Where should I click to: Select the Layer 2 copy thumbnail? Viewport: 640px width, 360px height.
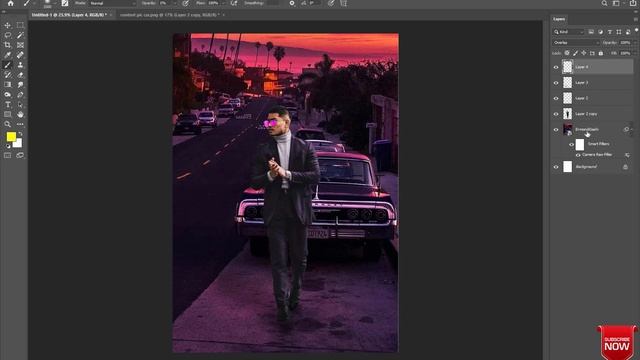(x=568, y=114)
